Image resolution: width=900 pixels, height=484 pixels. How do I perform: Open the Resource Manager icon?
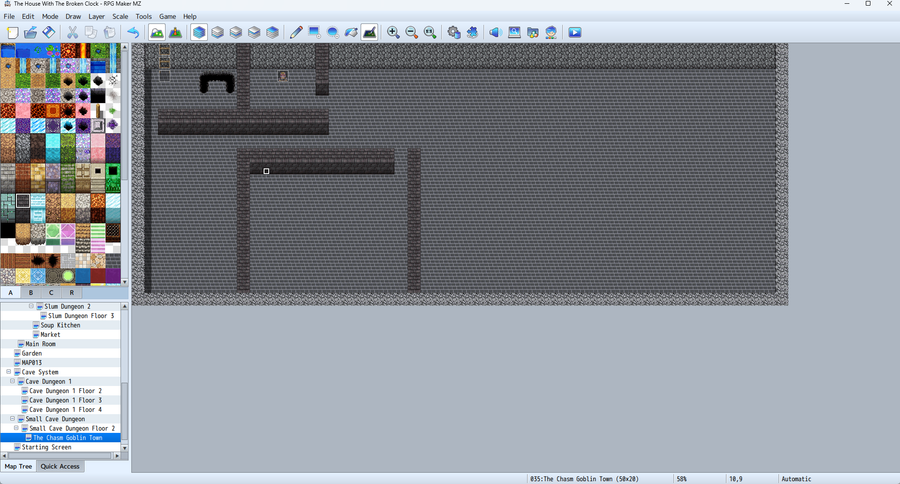[533, 33]
